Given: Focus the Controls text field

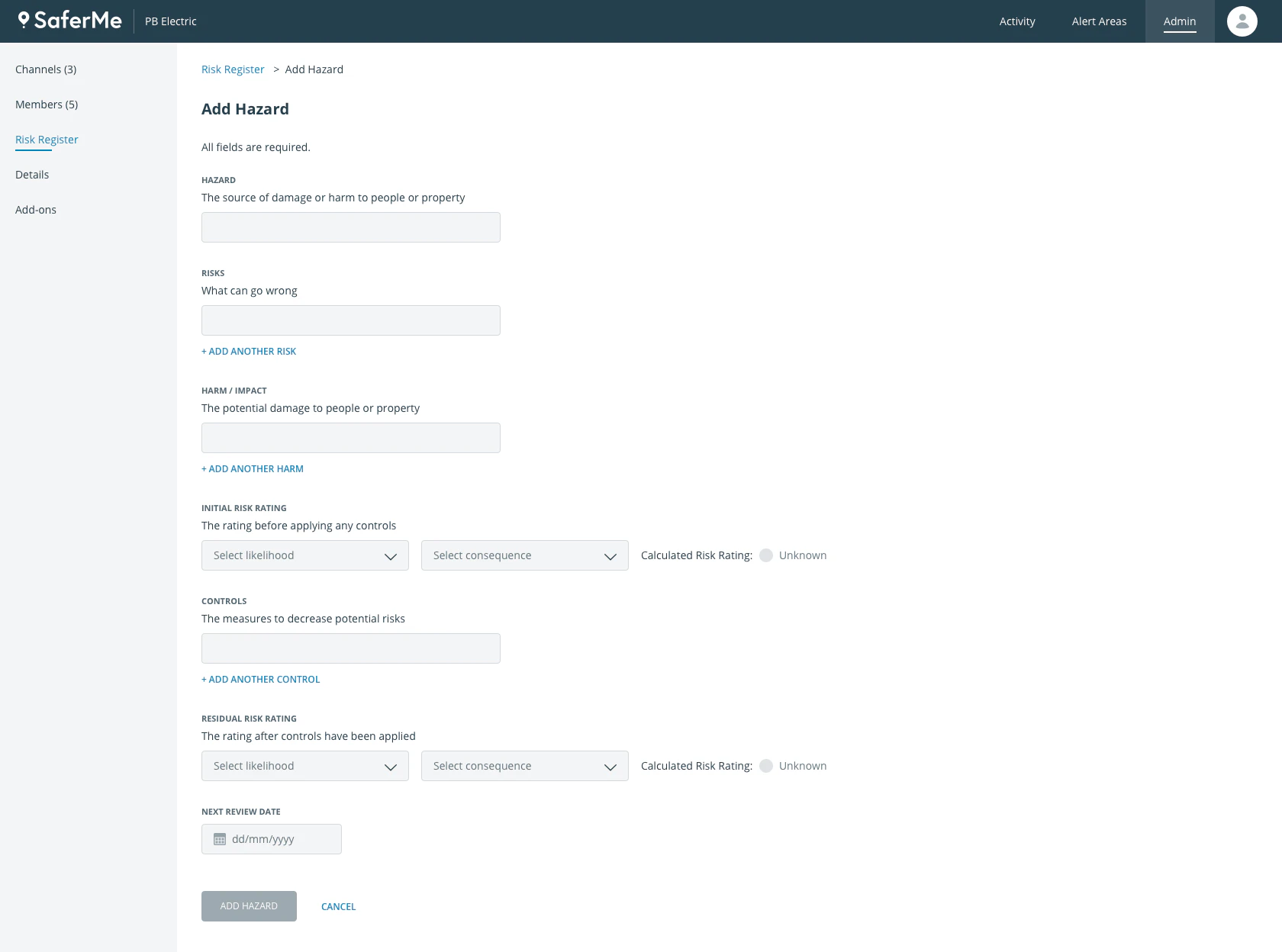Looking at the screenshot, I should (351, 648).
